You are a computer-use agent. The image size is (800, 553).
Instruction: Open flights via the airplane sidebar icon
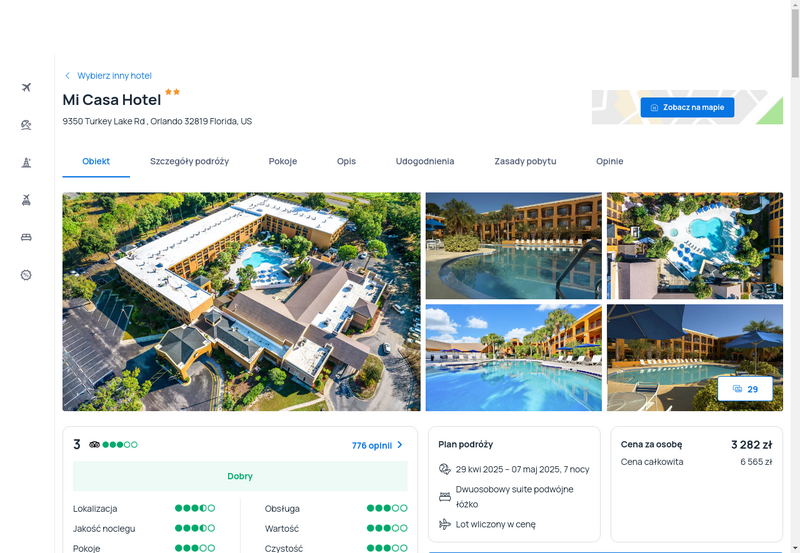coord(27,87)
